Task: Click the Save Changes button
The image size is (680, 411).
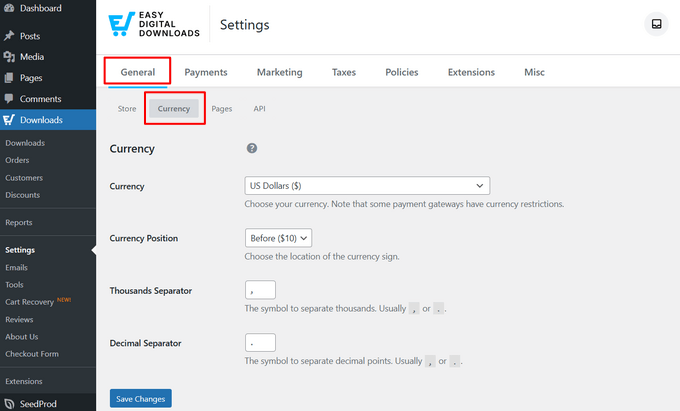Action: [x=140, y=399]
